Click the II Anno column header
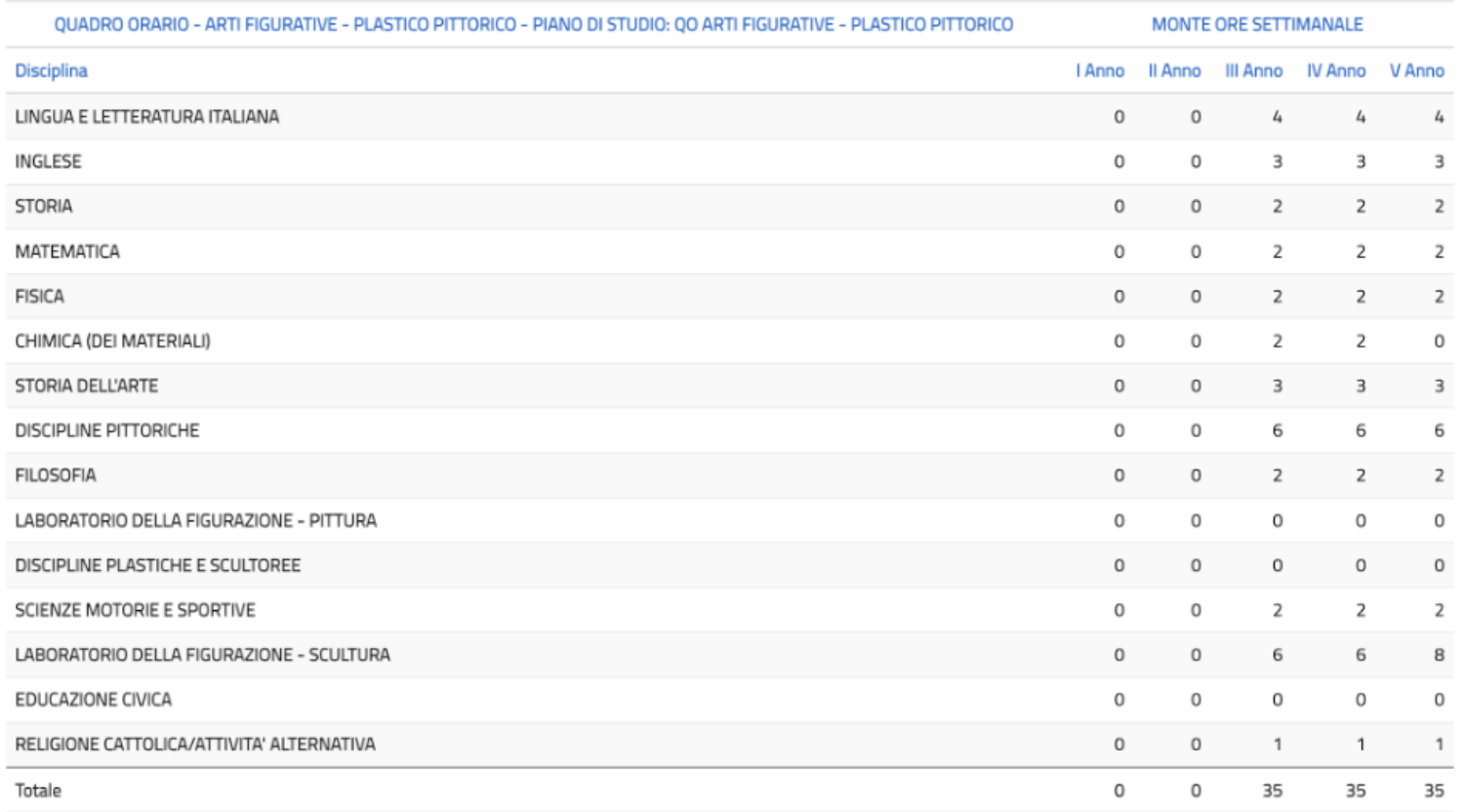Viewport: 1462px width, 812px height. click(x=1174, y=71)
